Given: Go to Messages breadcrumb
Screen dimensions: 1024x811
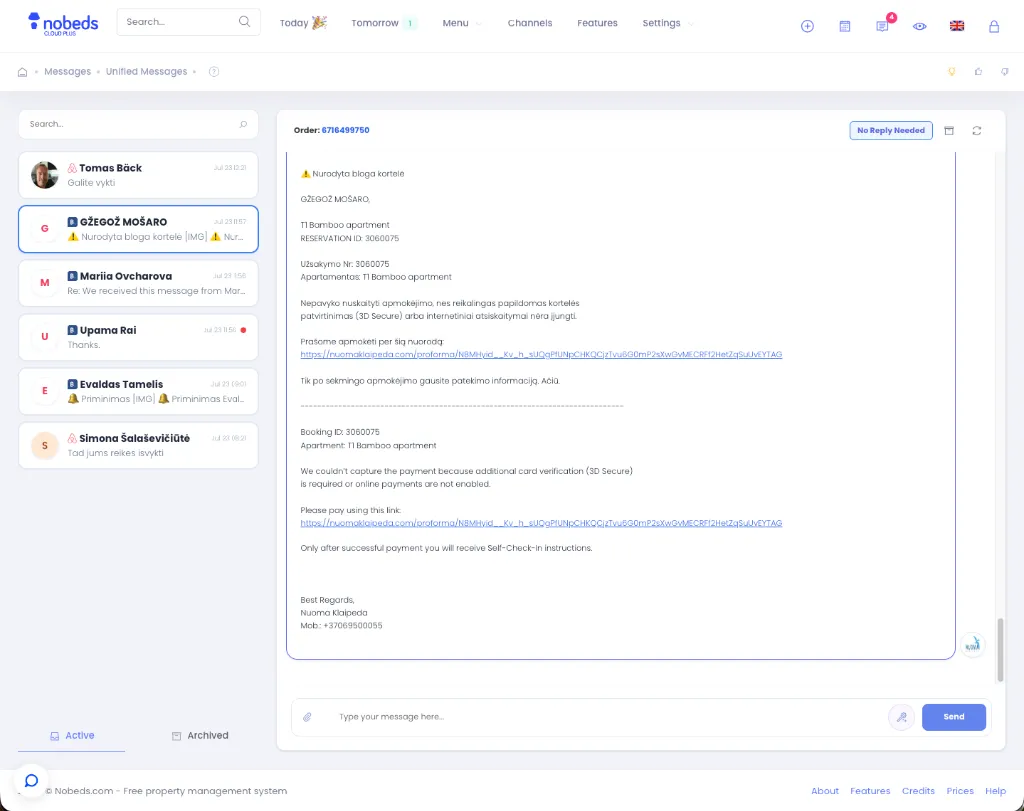Looking at the screenshot, I should (x=67, y=72).
